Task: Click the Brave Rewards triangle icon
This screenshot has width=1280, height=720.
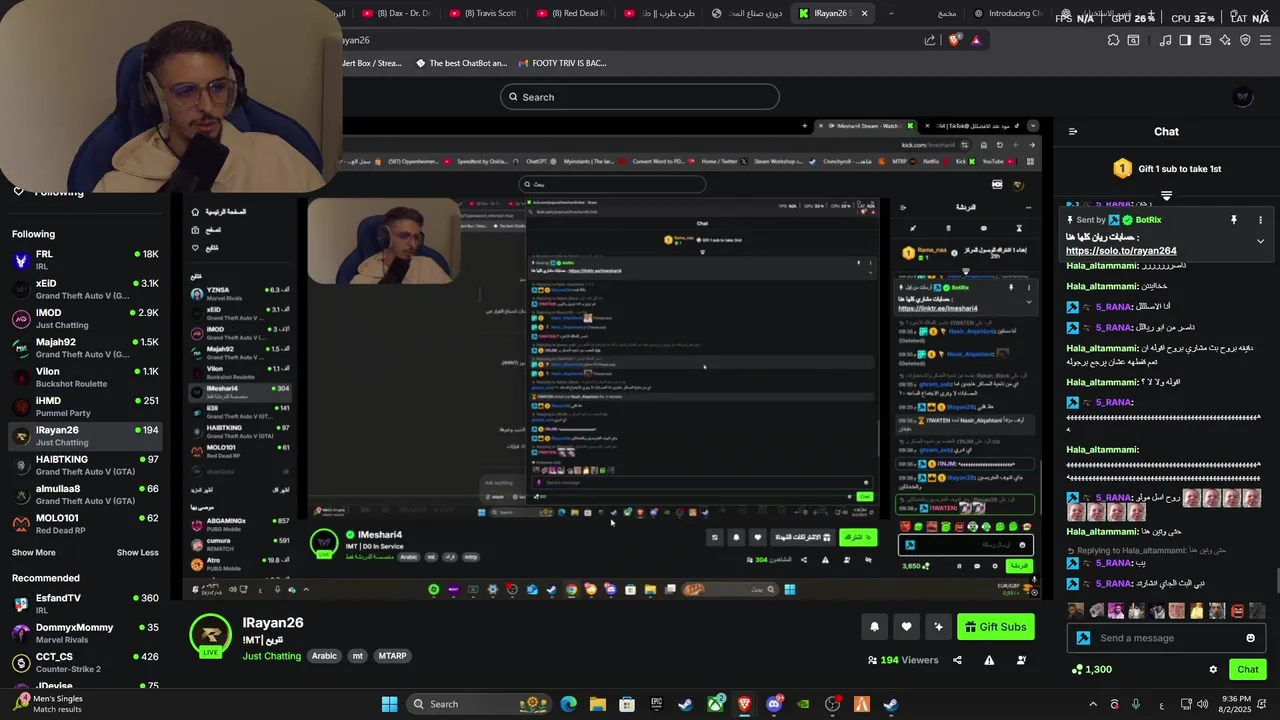Action: pos(976,40)
